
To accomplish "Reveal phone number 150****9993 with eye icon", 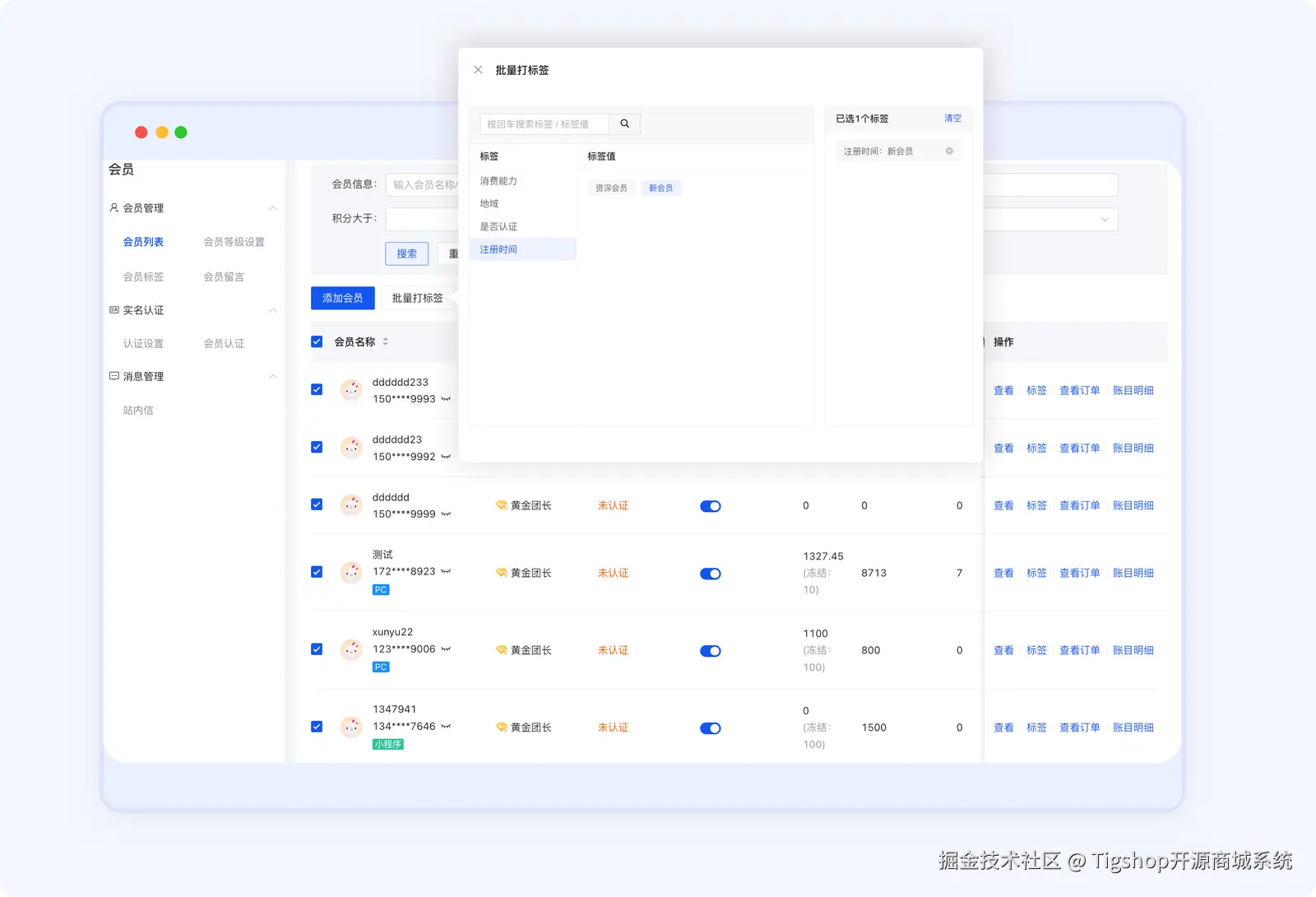I will pos(446,399).
